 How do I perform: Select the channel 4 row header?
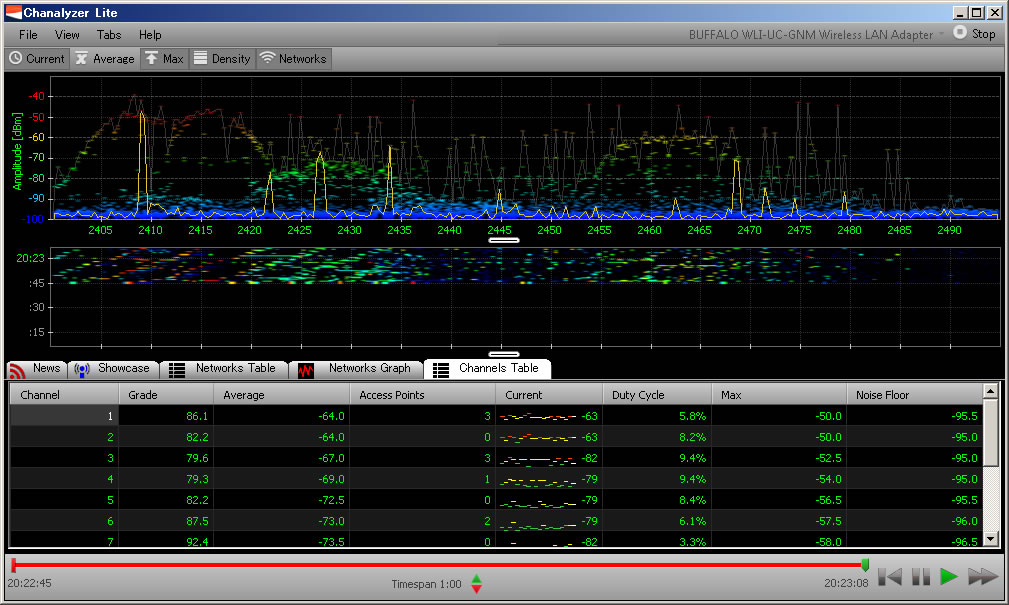(64, 479)
